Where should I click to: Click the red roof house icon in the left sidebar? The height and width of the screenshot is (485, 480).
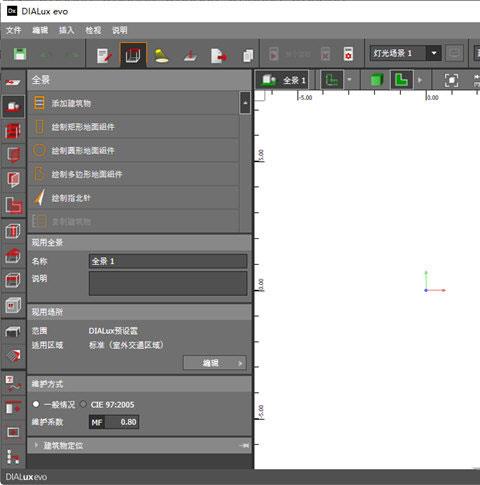(13, 256)
